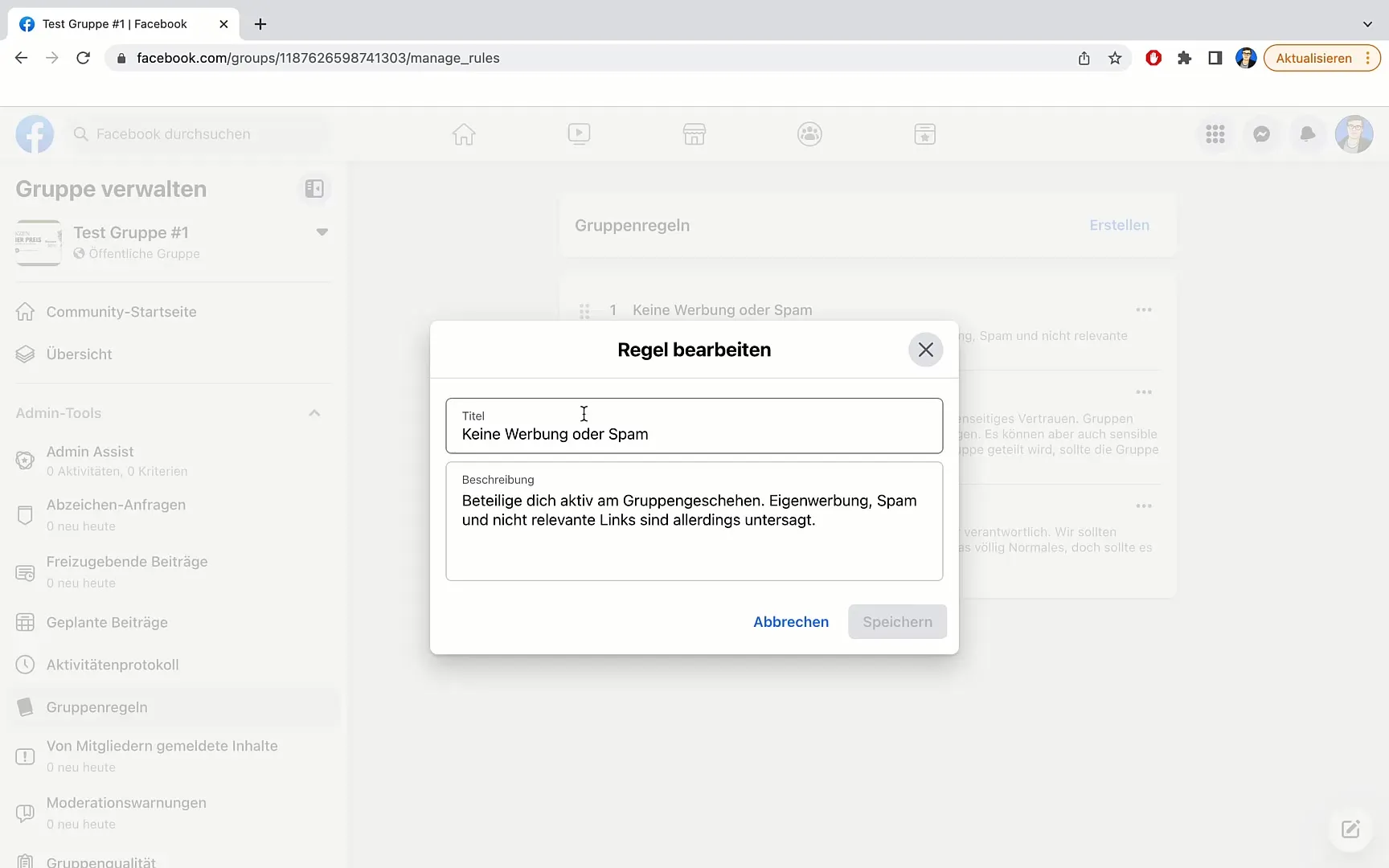
Task: Toggle the browser side panel icon
Action: pyautogui.click(x=1215, y=58)
